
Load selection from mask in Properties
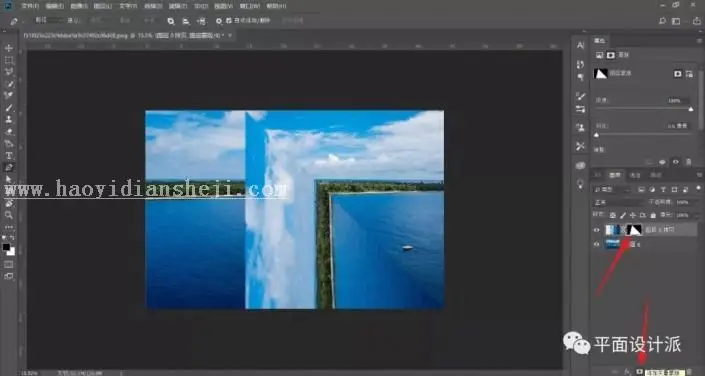[x=649, y=162]
